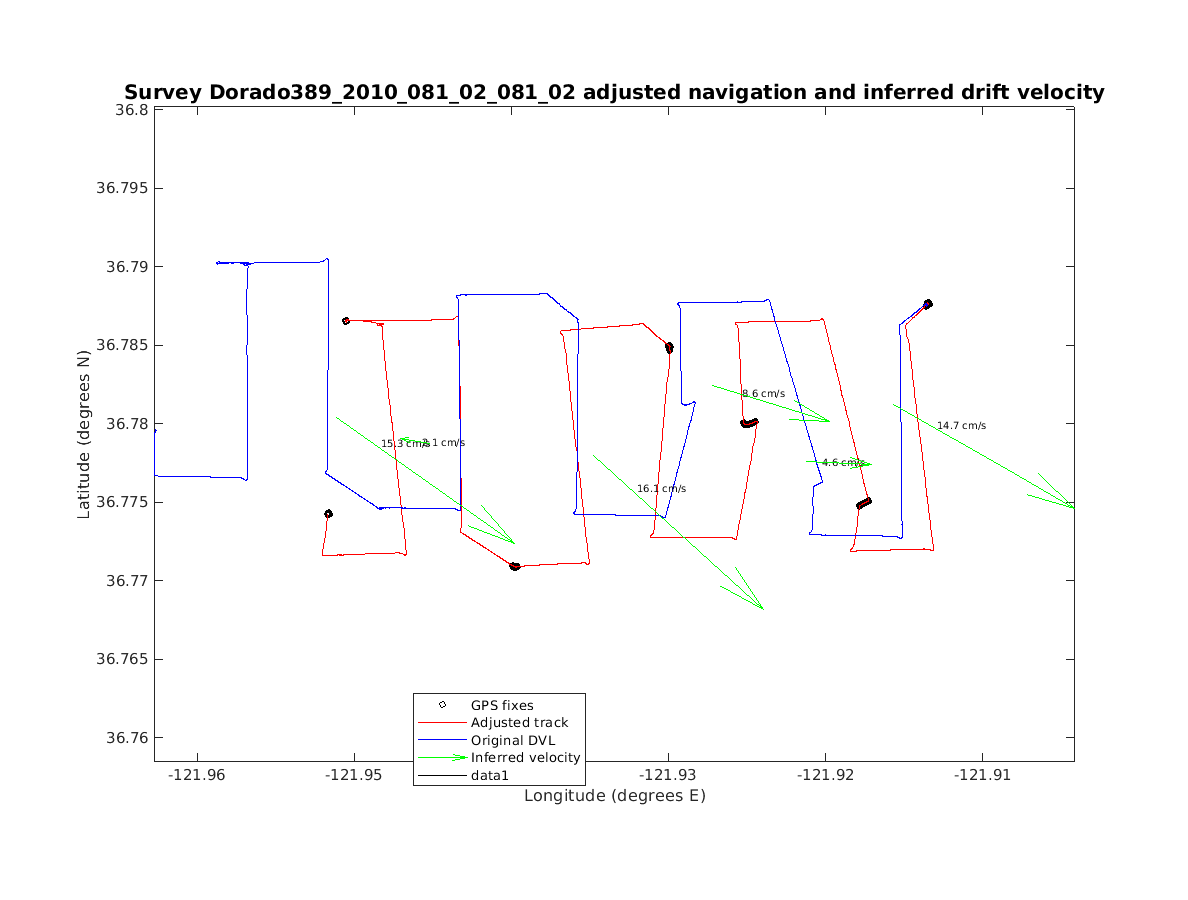The image size is (1188, 900).
Task: Click the green Inferred velocity arrow in legend
Action: coord(441,758)
